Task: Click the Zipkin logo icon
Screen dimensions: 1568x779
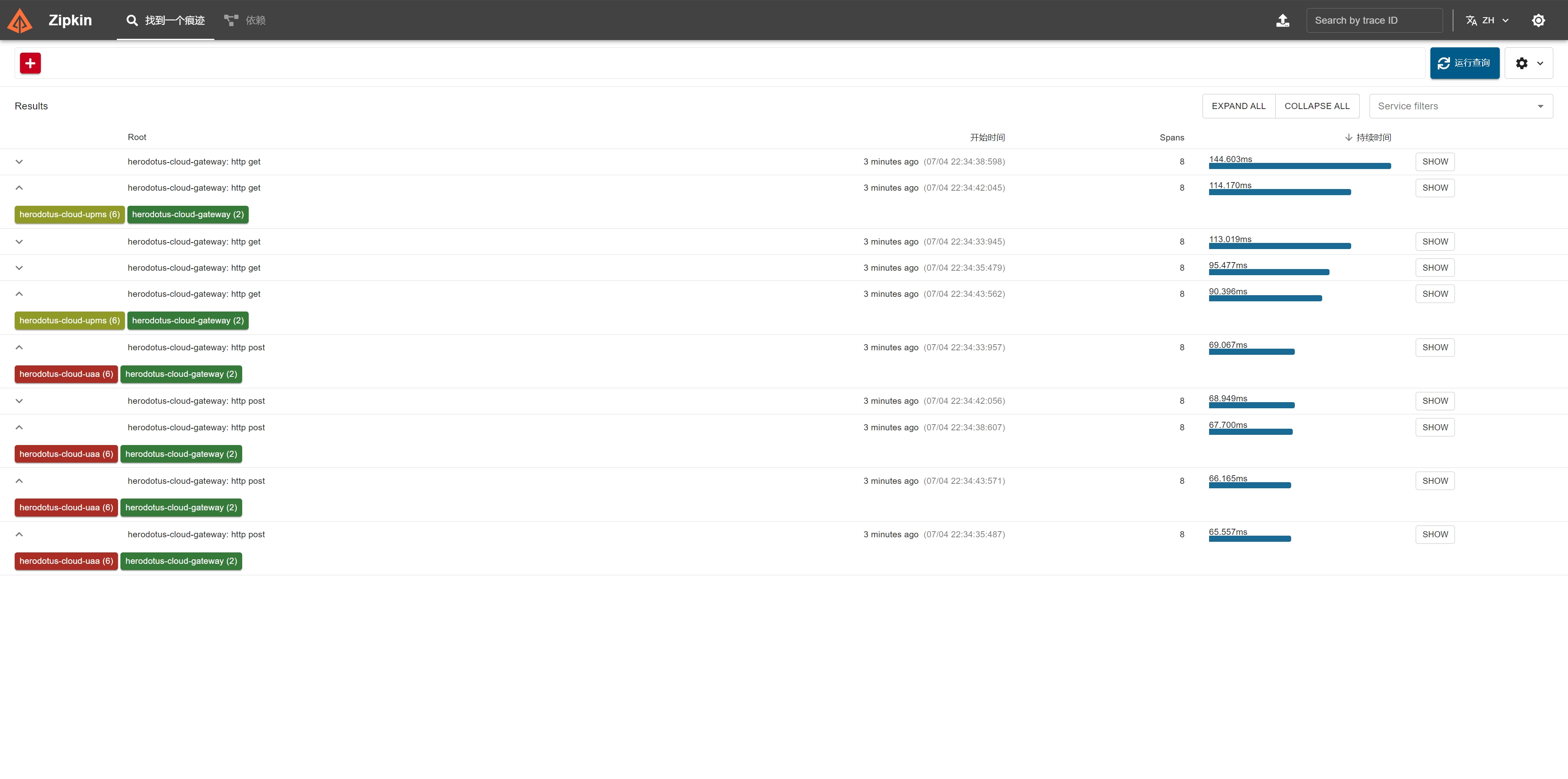Action: point(20,21)
